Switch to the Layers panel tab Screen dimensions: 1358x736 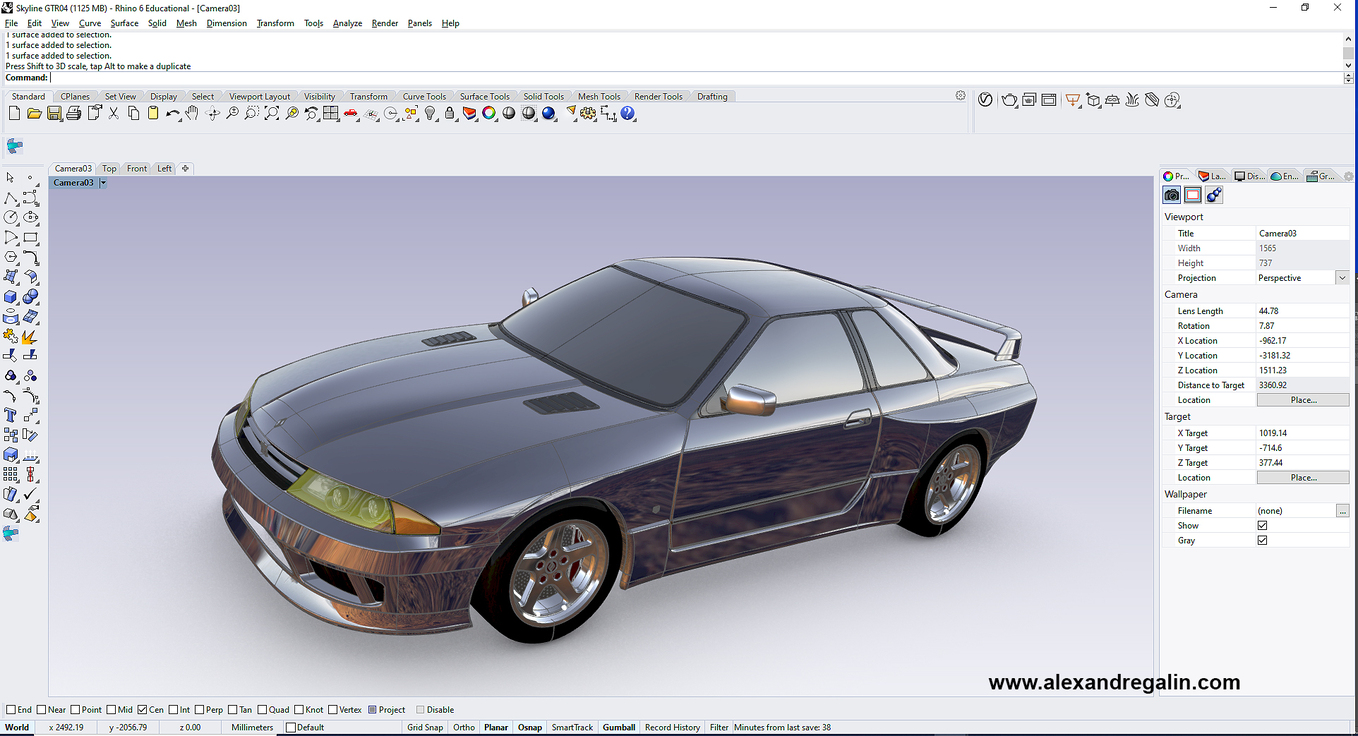[x=1213, y=176]
